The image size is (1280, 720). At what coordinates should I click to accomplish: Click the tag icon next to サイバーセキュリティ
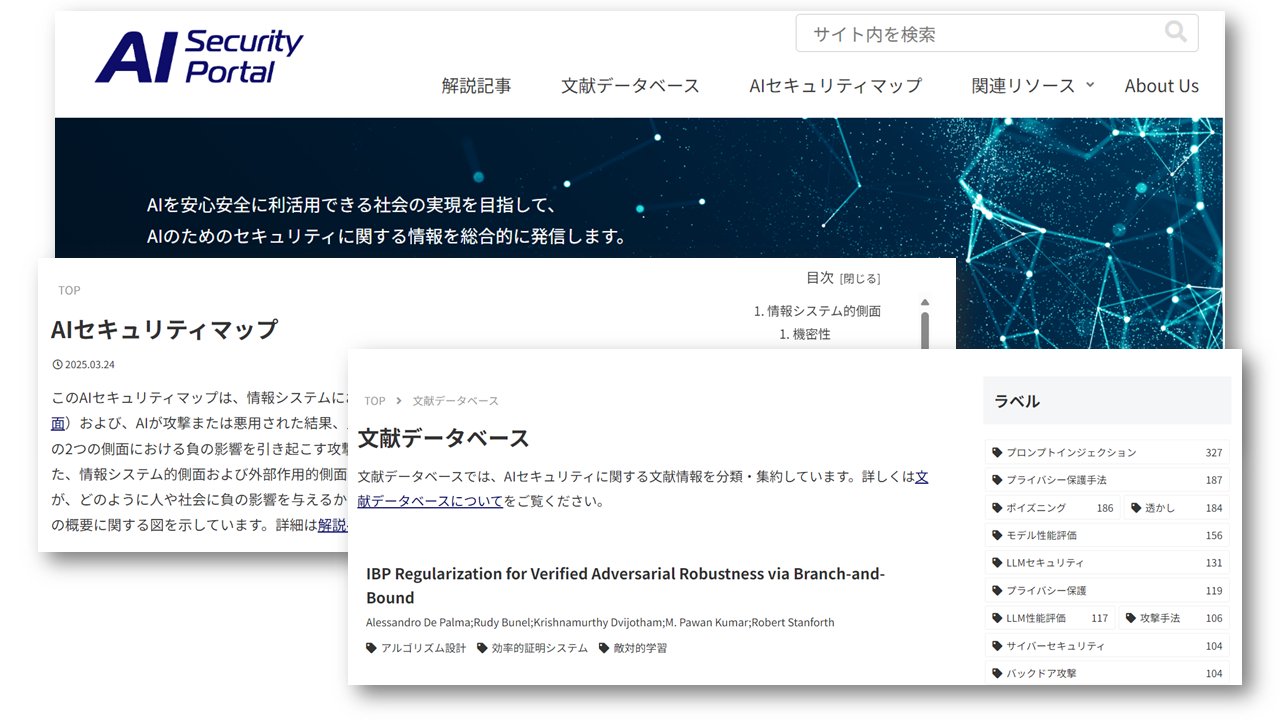pyautogui.click(x=997, y=646)
